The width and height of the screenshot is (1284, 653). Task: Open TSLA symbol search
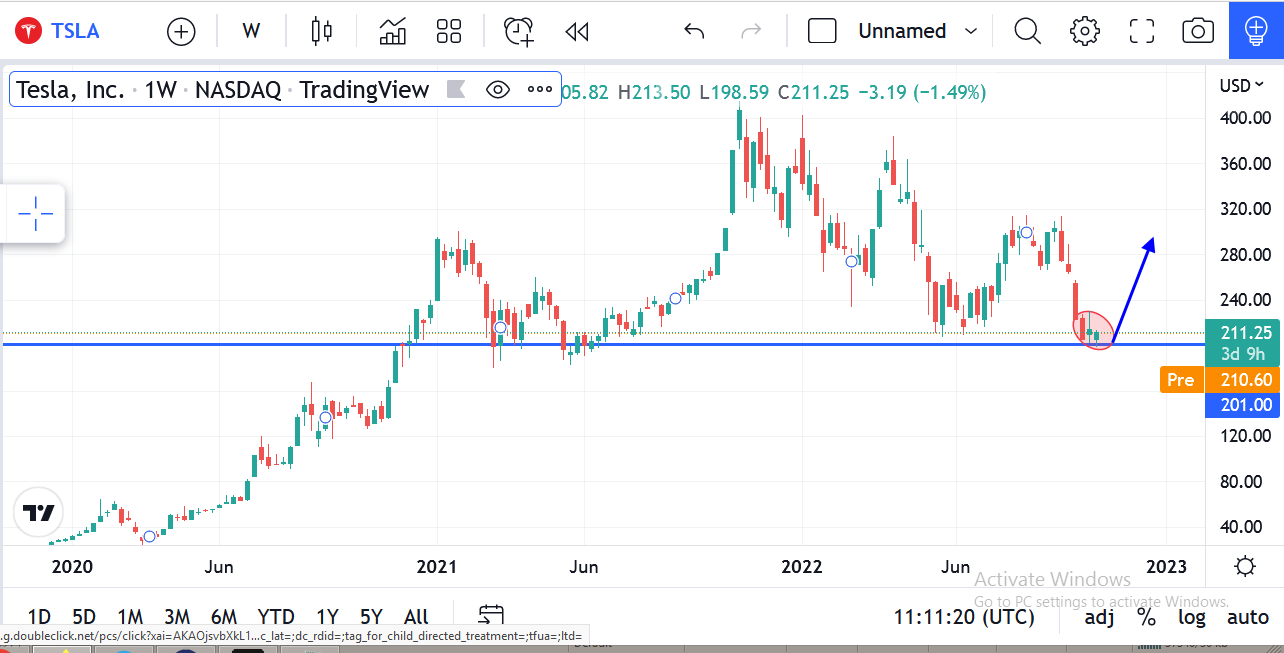56,31
